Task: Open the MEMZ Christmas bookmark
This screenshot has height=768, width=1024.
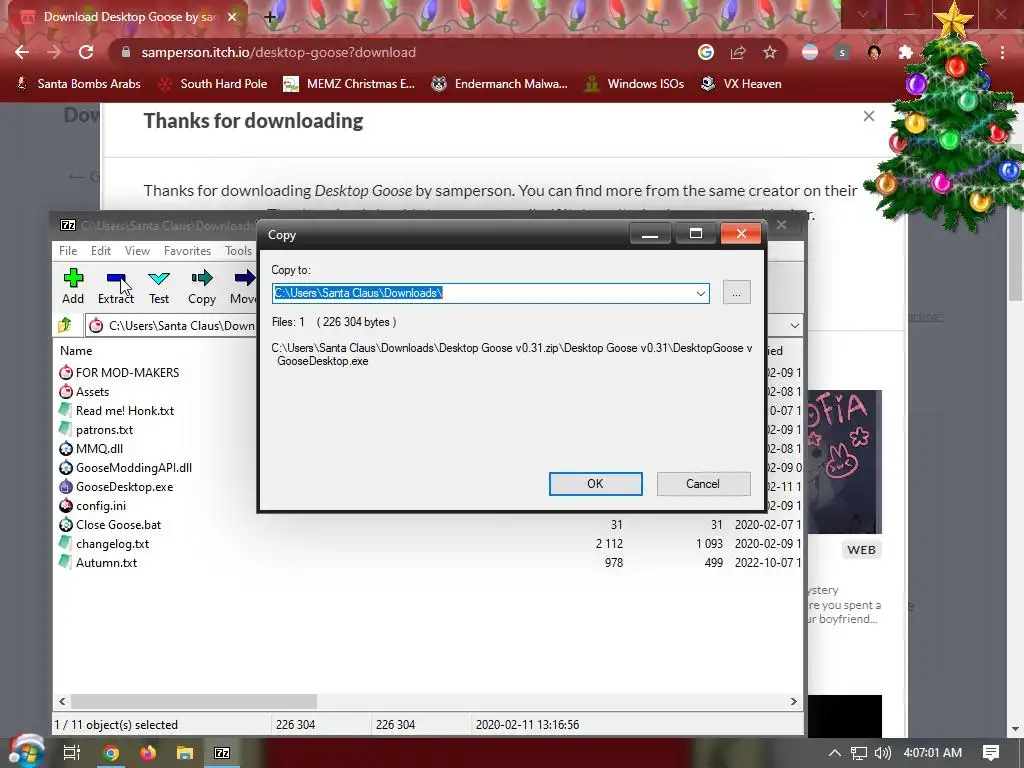Action: 349,84
